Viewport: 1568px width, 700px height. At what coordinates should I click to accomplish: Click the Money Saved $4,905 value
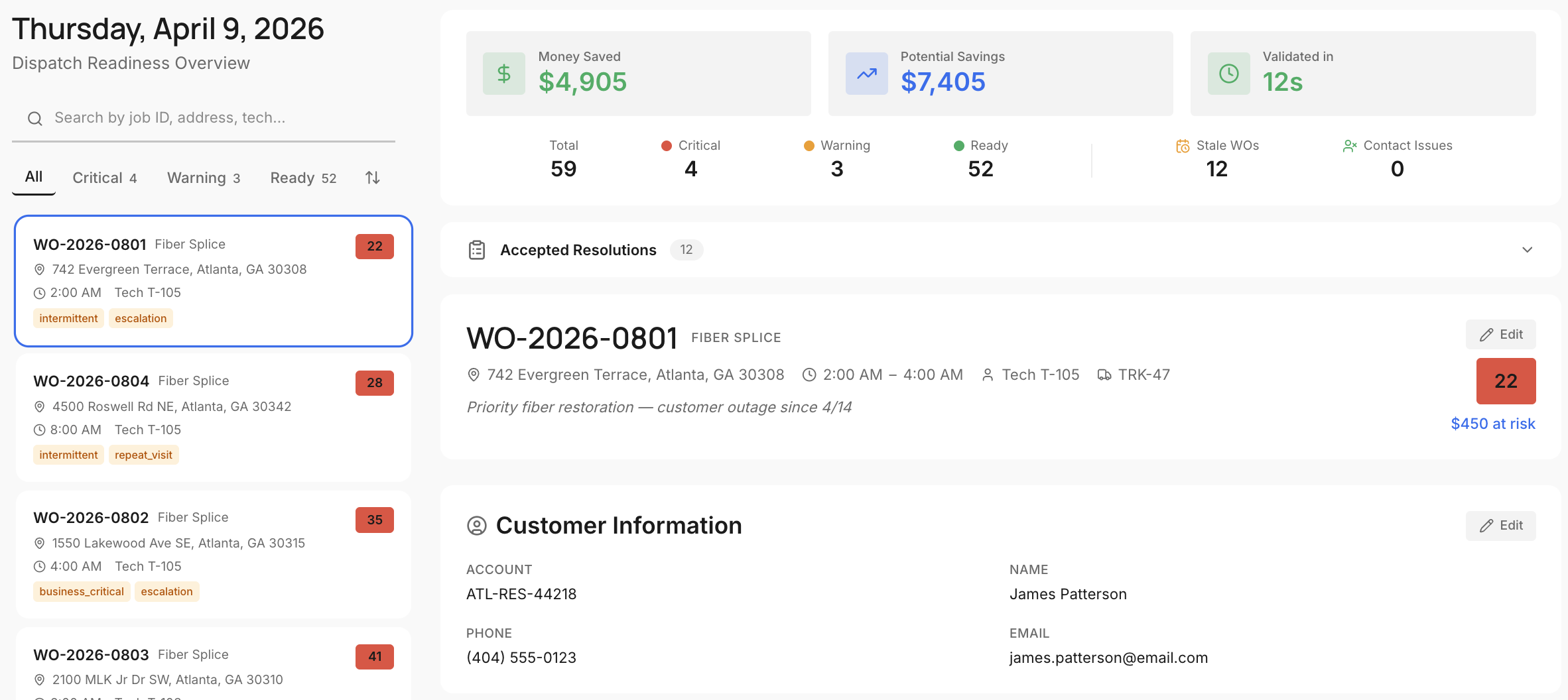click(582, 82)
